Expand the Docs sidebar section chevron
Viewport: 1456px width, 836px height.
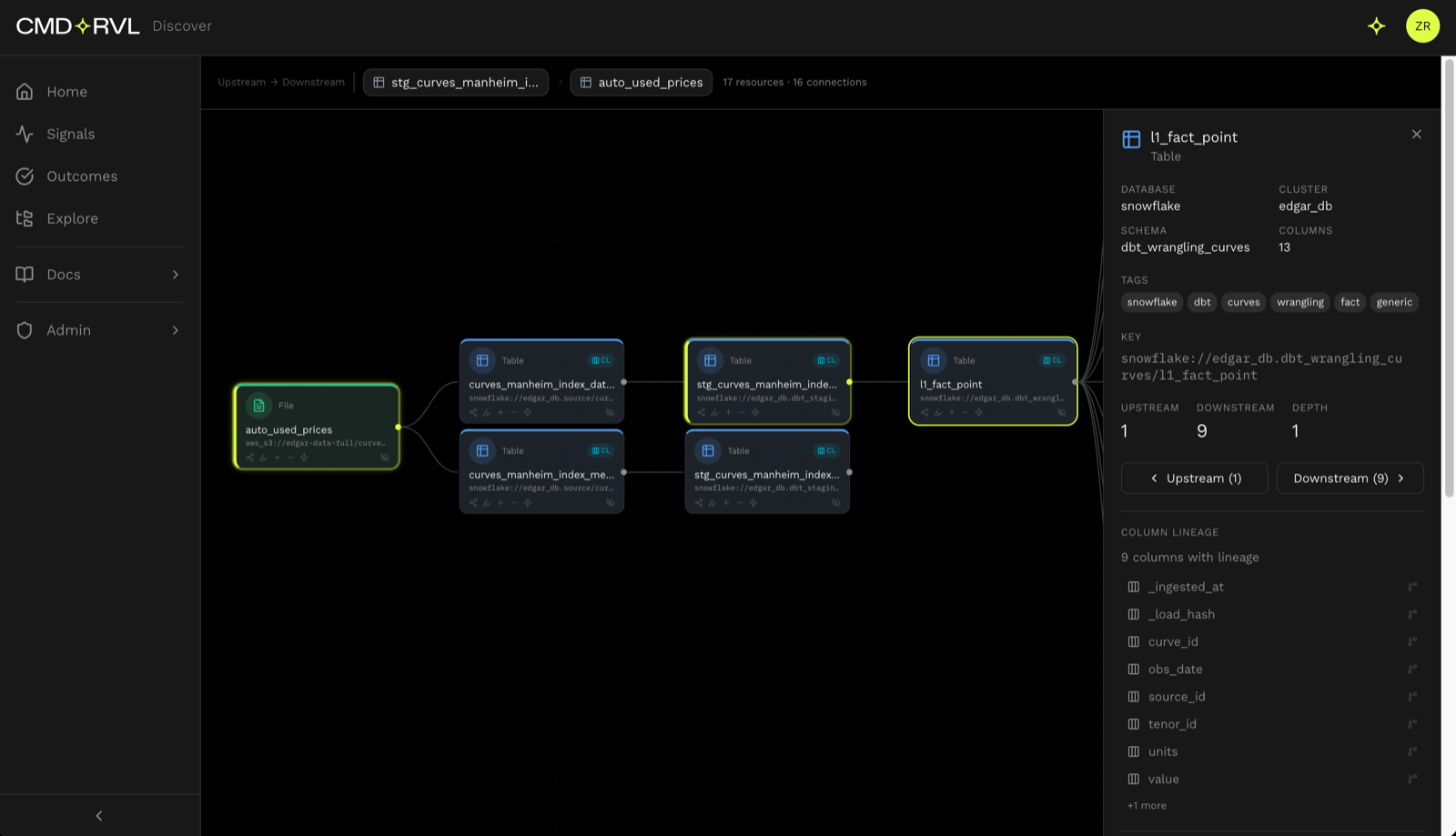[x=176, y=275]
